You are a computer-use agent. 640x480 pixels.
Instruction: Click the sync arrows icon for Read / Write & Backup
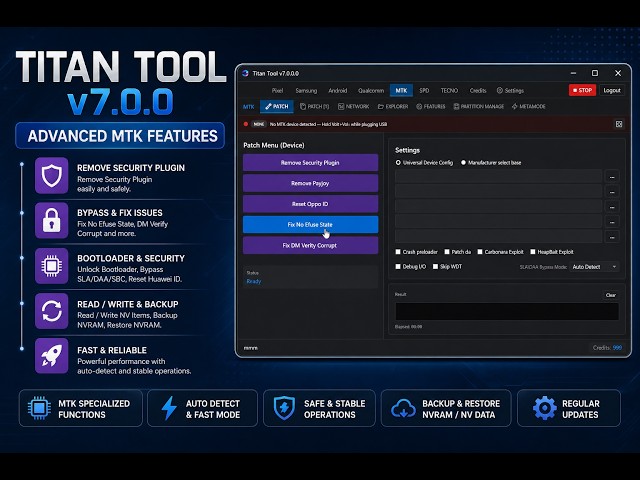52,311
